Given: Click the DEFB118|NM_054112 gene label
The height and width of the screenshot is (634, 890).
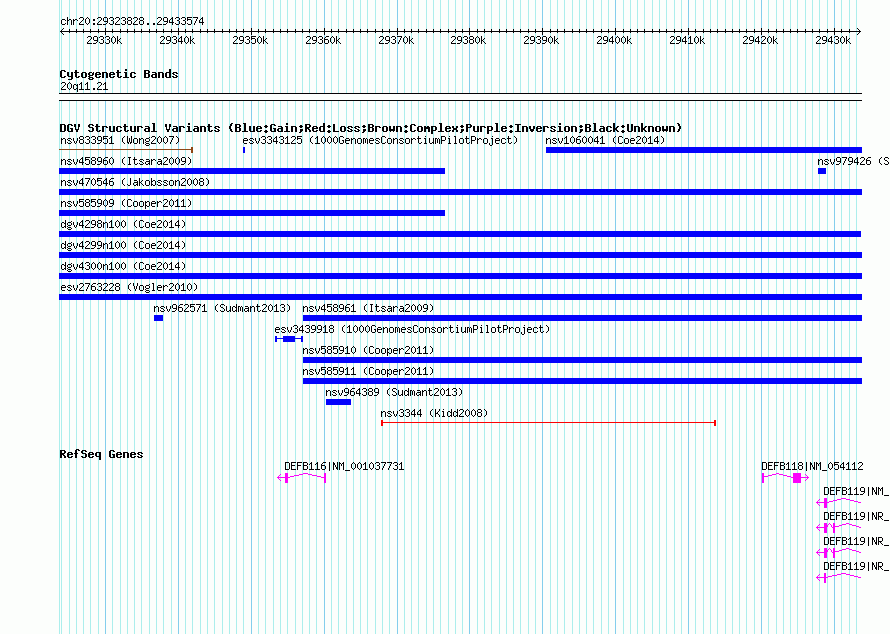Looking at the screenshot, I should (x=812, y=466).
